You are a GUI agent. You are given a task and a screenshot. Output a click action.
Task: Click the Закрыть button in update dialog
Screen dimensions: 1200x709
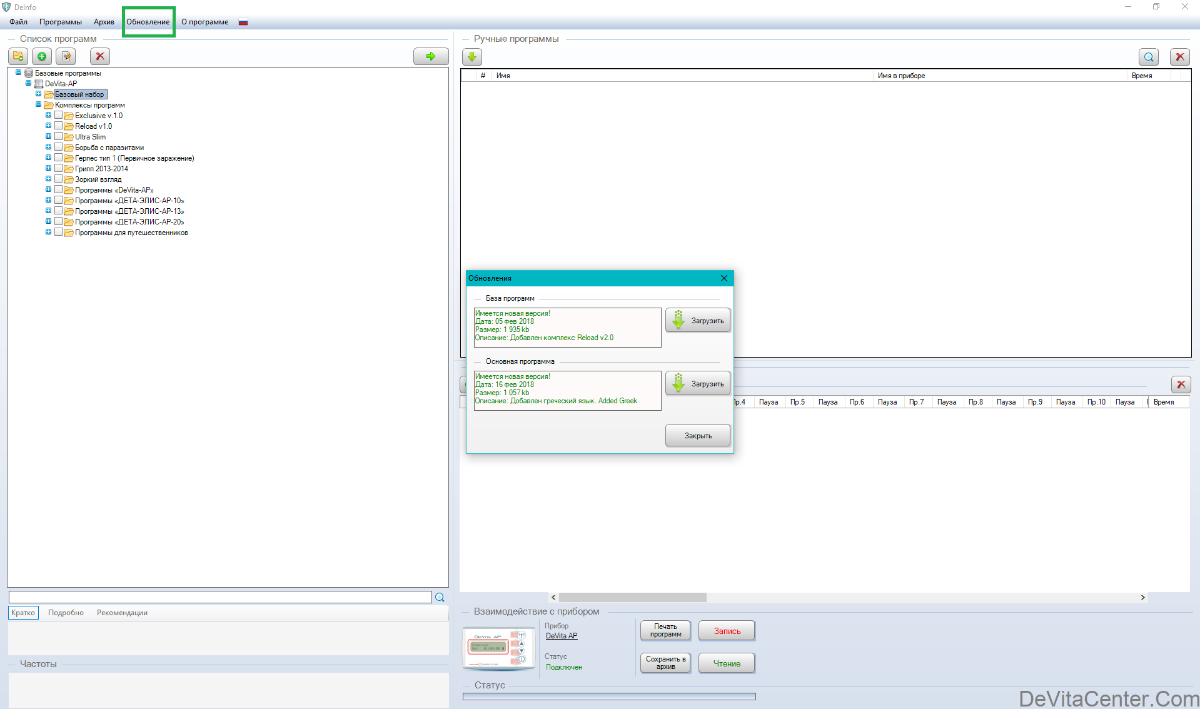click(697, 436)
